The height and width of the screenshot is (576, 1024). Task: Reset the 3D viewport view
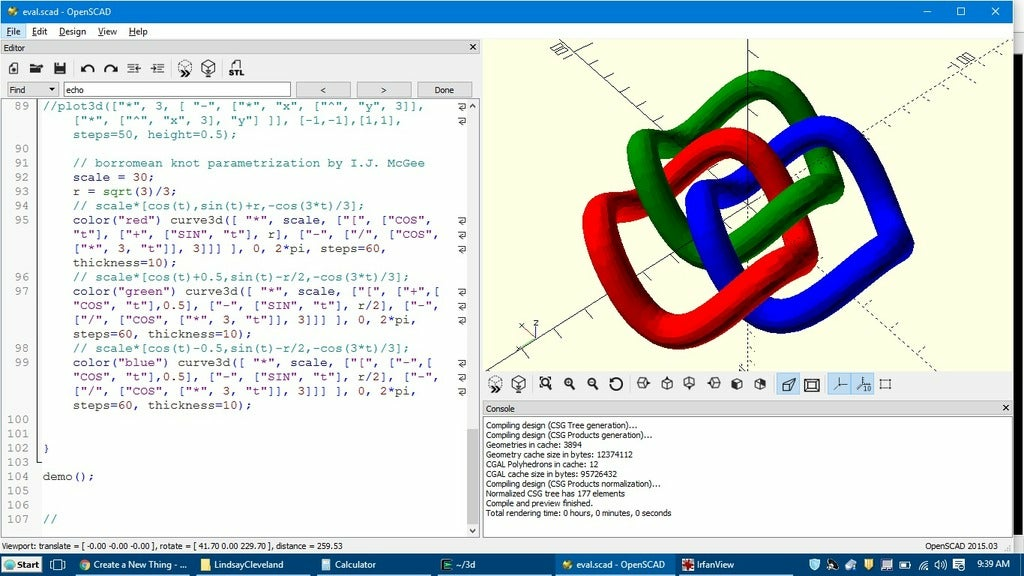(616, 383)
